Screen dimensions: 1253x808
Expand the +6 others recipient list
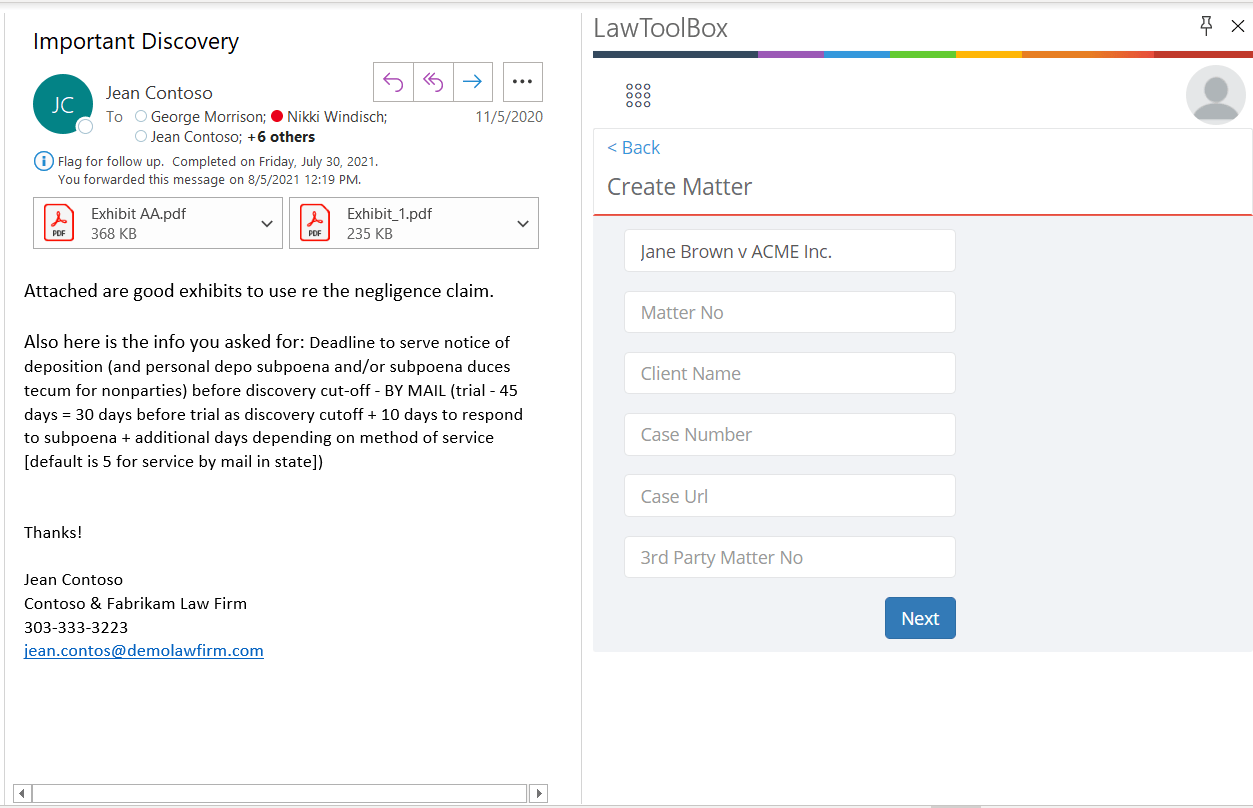click(281, 136)
